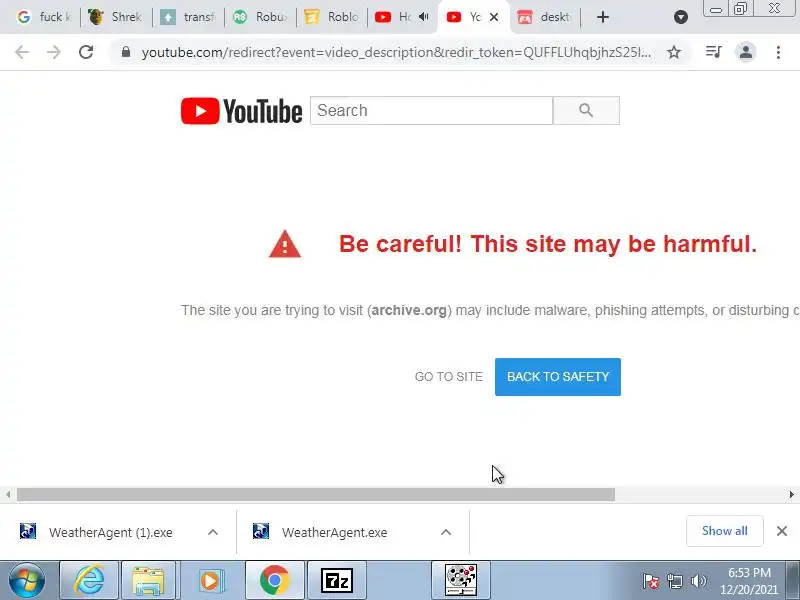The image size is (800, 600).
Task: Click the Chrome taskbar icon
Action: (274, 581)
